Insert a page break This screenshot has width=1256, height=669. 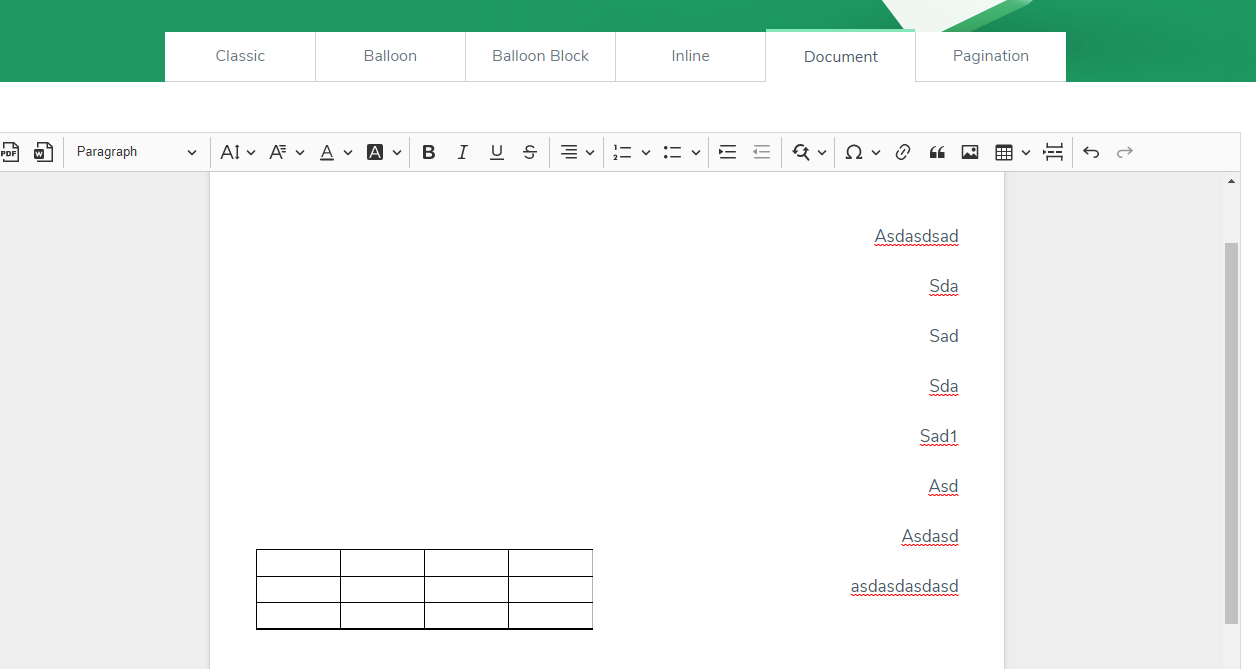click(1053, 151)
